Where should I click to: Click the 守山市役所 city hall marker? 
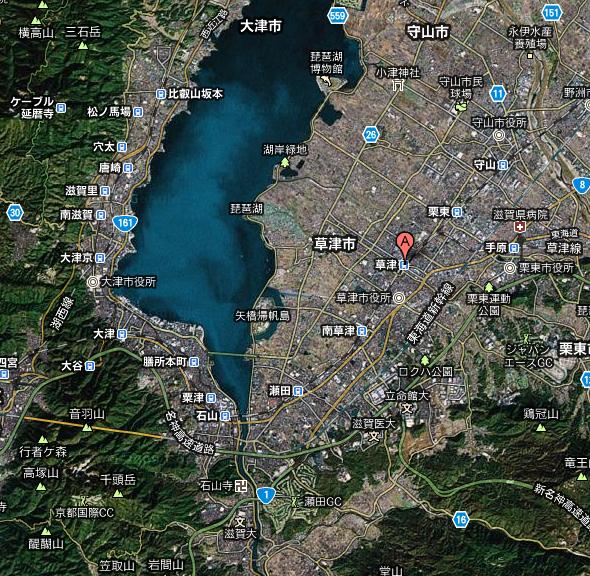[x=500, y=135]
